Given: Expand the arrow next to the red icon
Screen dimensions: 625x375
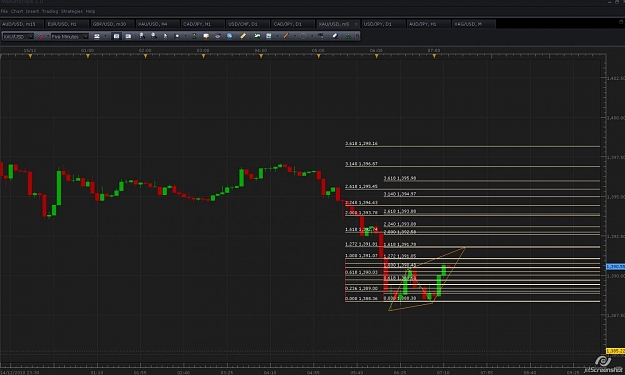Looking at the screenshot, I should pyautogui.click(x=48, y=36).
